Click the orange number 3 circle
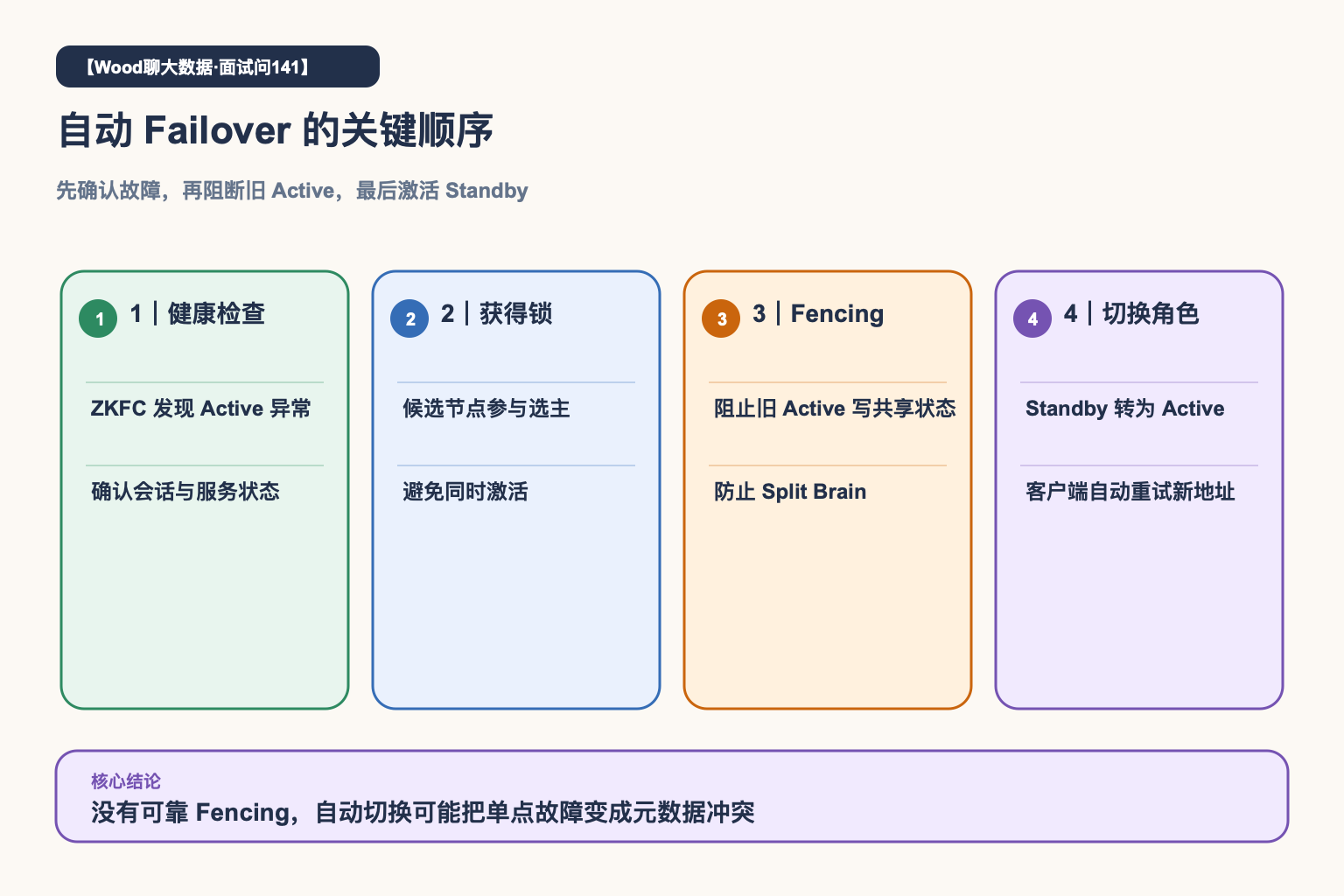This screenshot has height=896, width=1344. 721,318
